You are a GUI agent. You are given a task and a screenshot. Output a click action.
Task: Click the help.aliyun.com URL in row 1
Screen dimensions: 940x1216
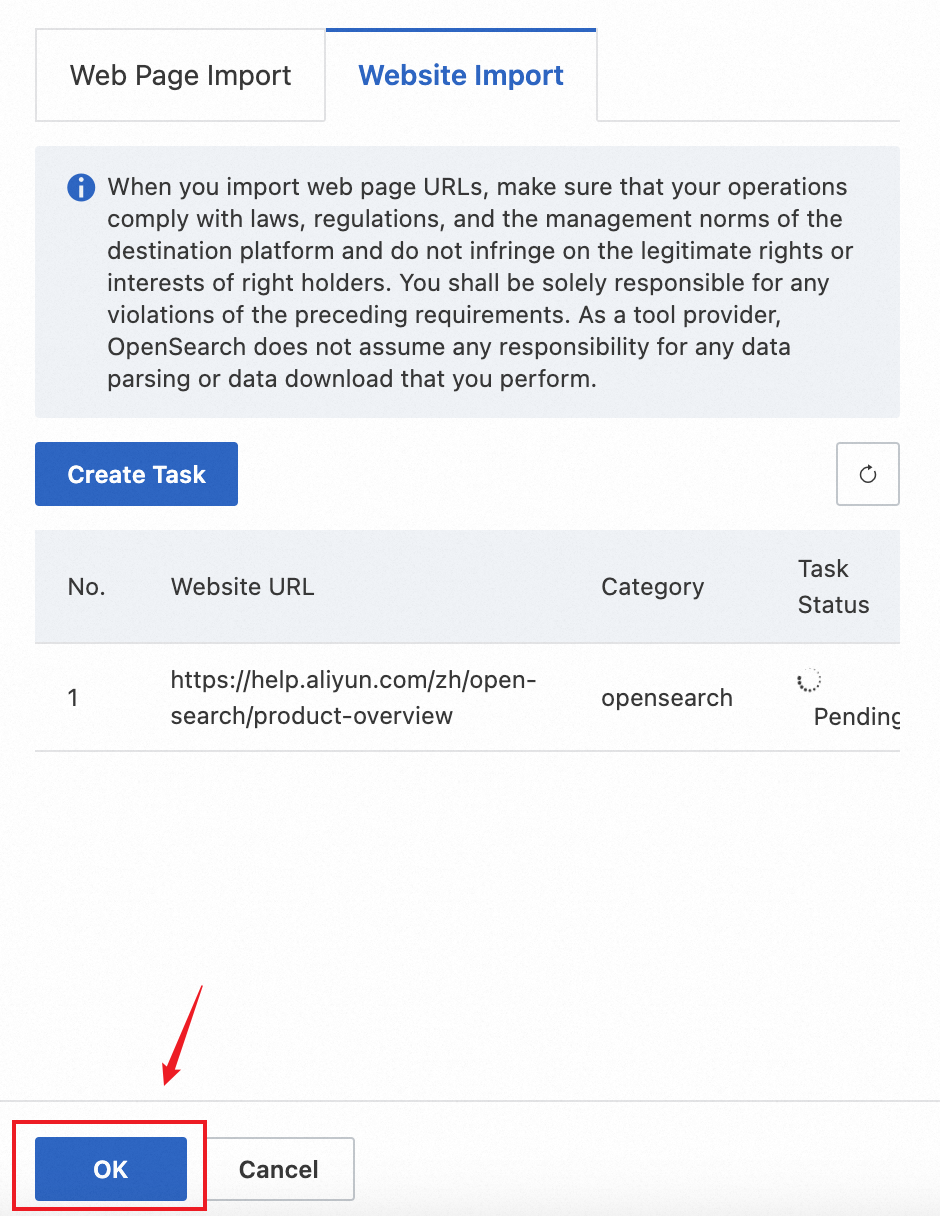tap(354, 698)
